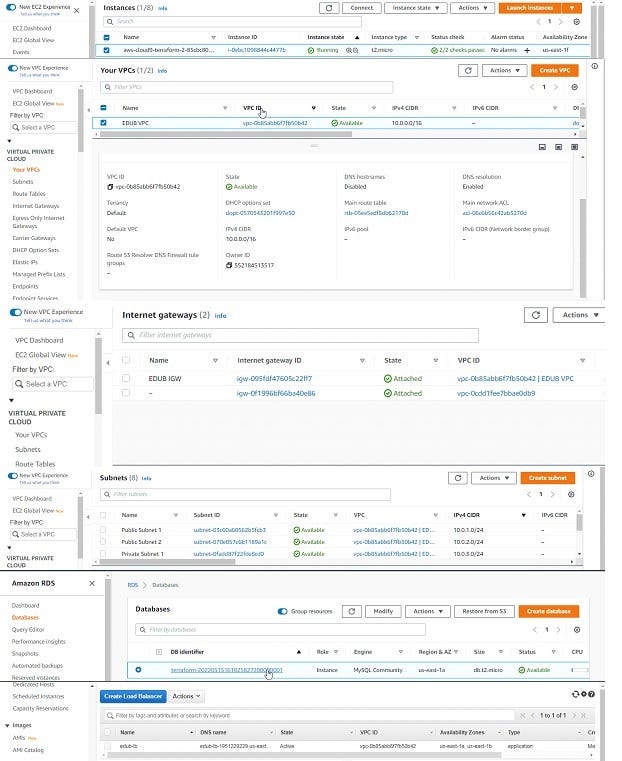Refresh the EC2 Instances list
Image resolution: width=622 pixels, height=761 pixels.
(x=329, y=8)
